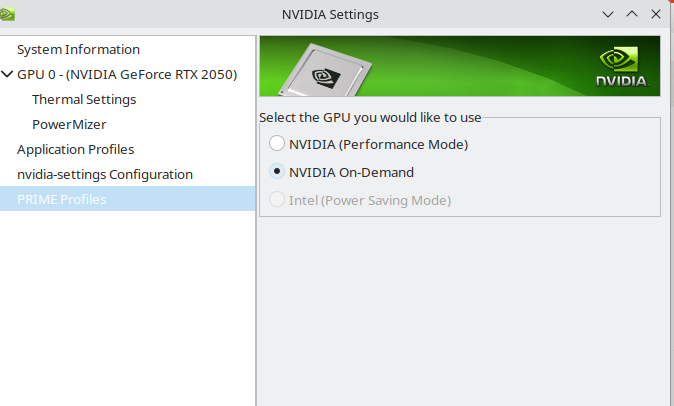Collapse the GPU 0 tree arrow
674x406 pixels.
[x=8, y=74]
